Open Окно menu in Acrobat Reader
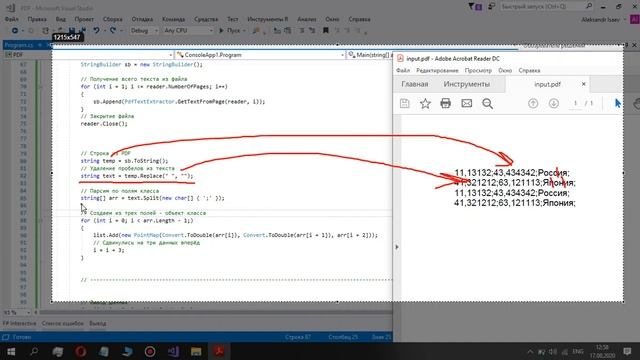Screen dimensions: 640x360 [x=505, y=70]
